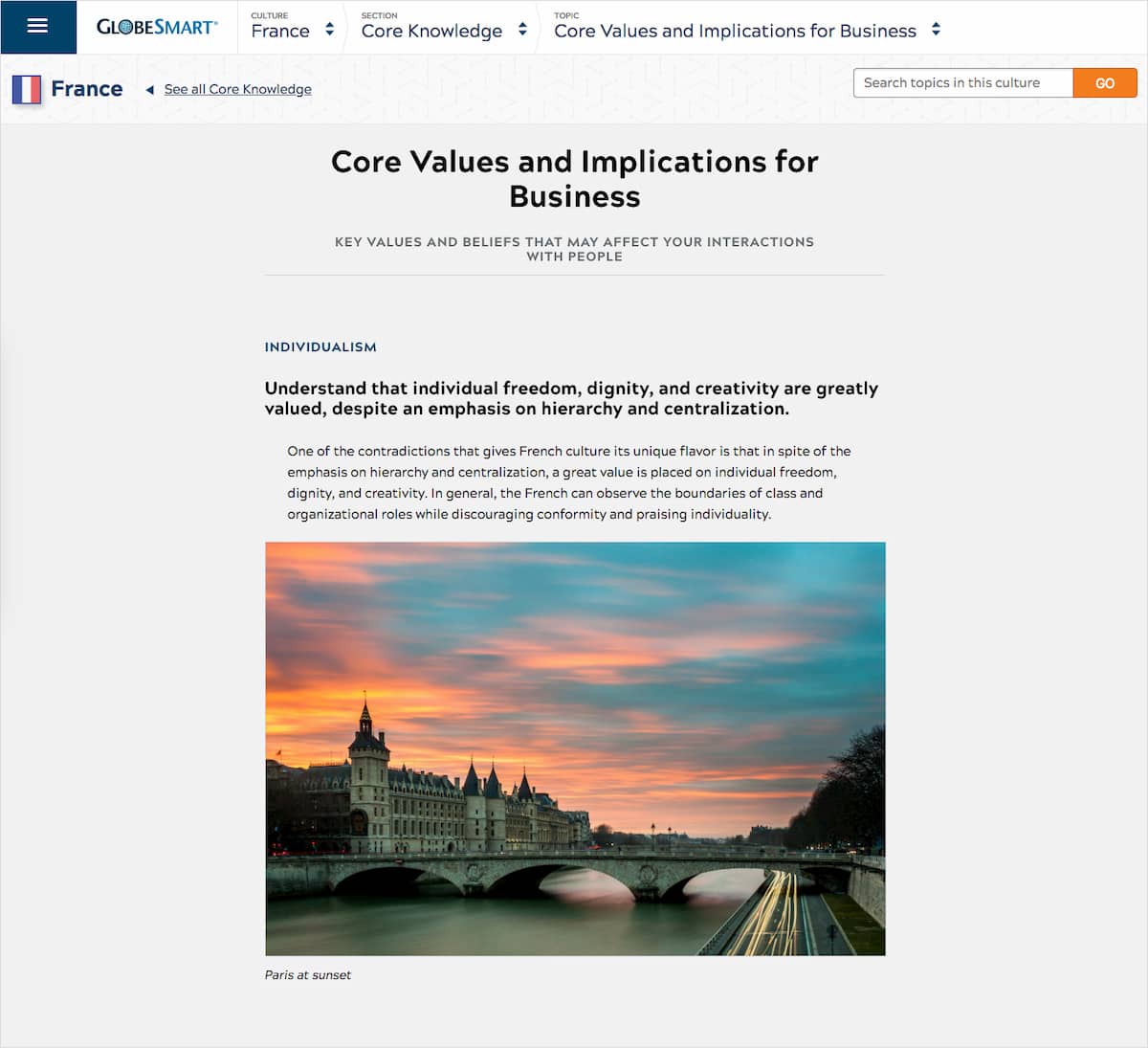Click the back triangle beside See all

149,90
